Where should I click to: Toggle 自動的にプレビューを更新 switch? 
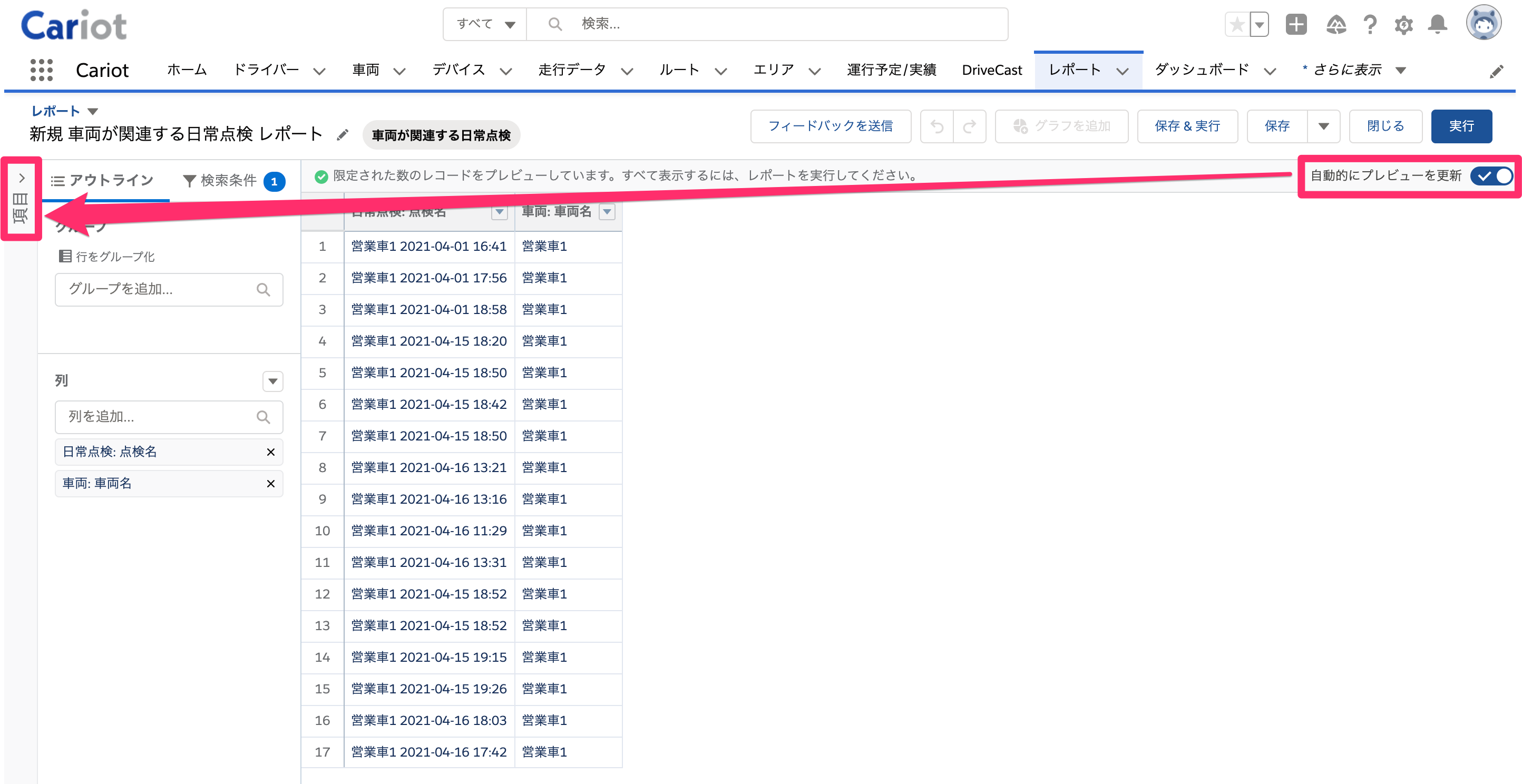[x=1491, y=175]
